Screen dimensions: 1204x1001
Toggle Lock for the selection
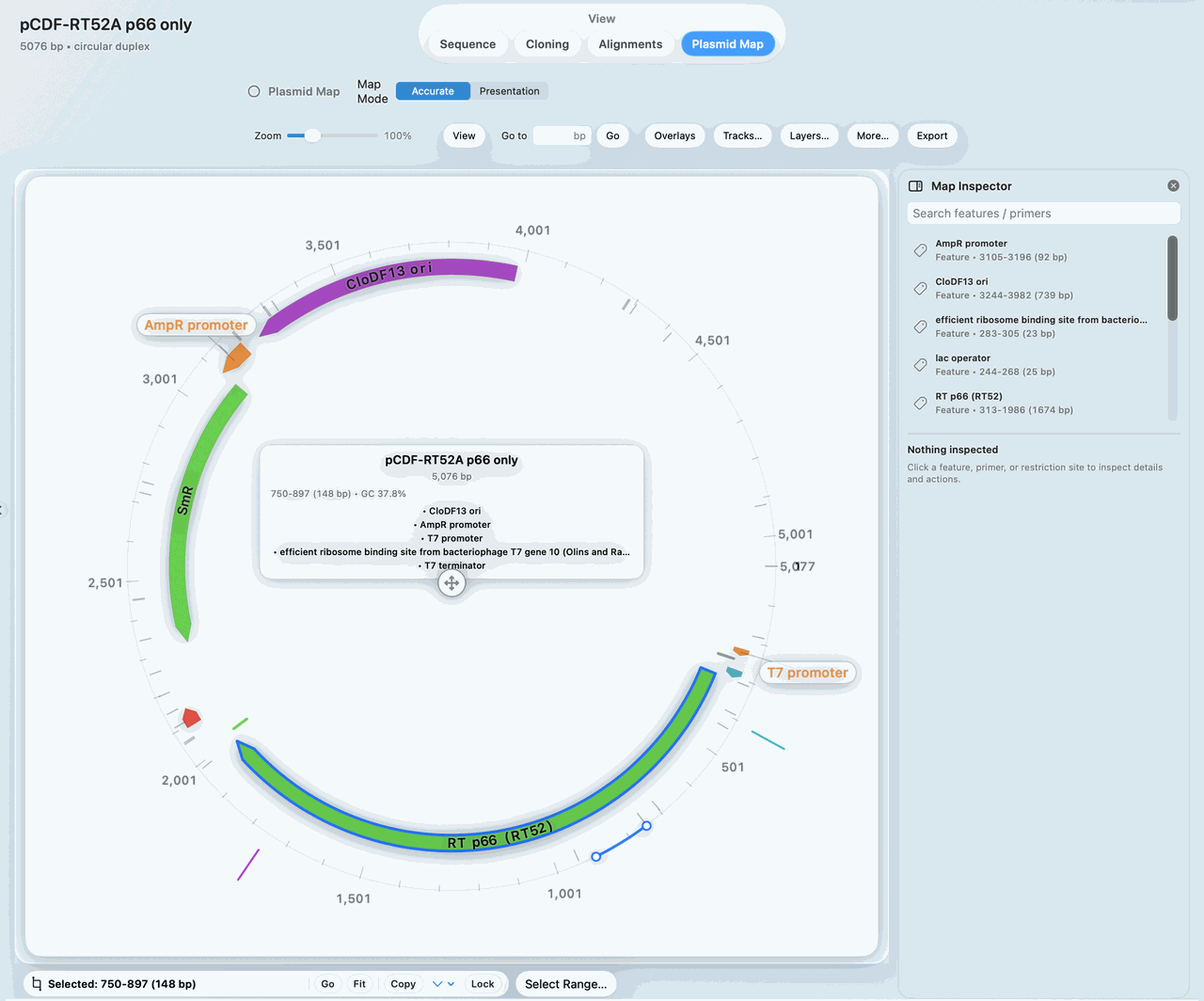[483, 984]
